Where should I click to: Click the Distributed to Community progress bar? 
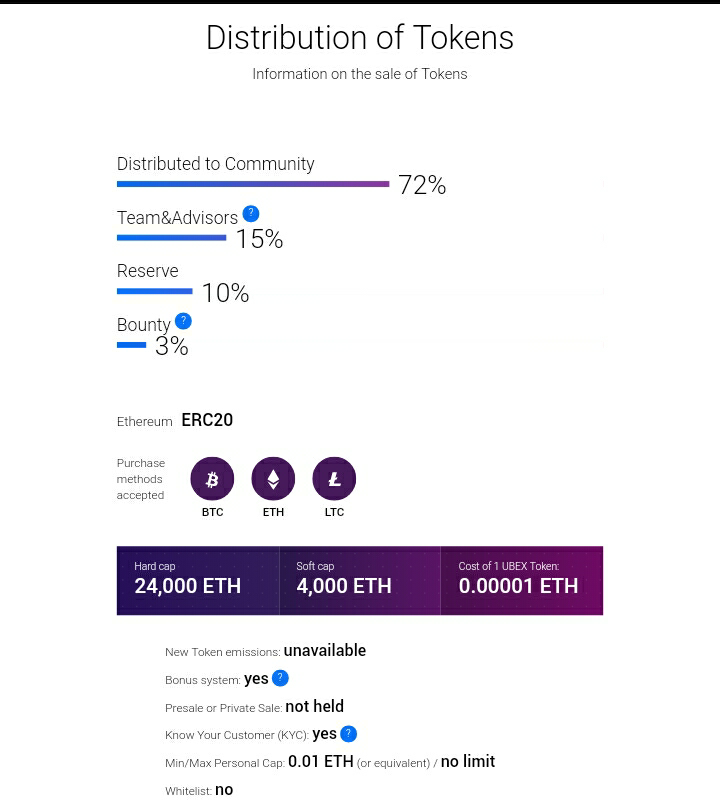[252, 184]
